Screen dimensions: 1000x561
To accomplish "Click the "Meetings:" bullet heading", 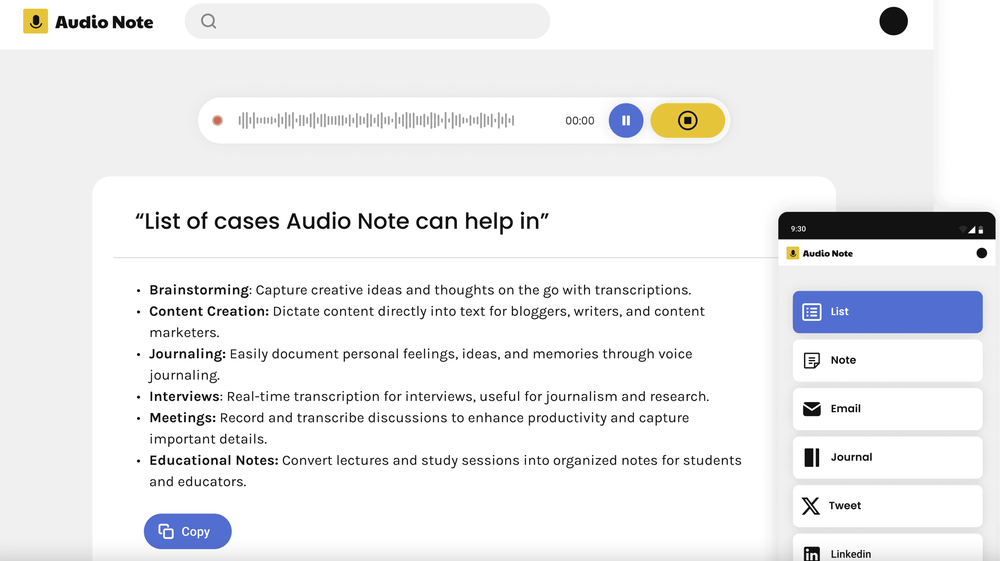I will click(182, 418).
